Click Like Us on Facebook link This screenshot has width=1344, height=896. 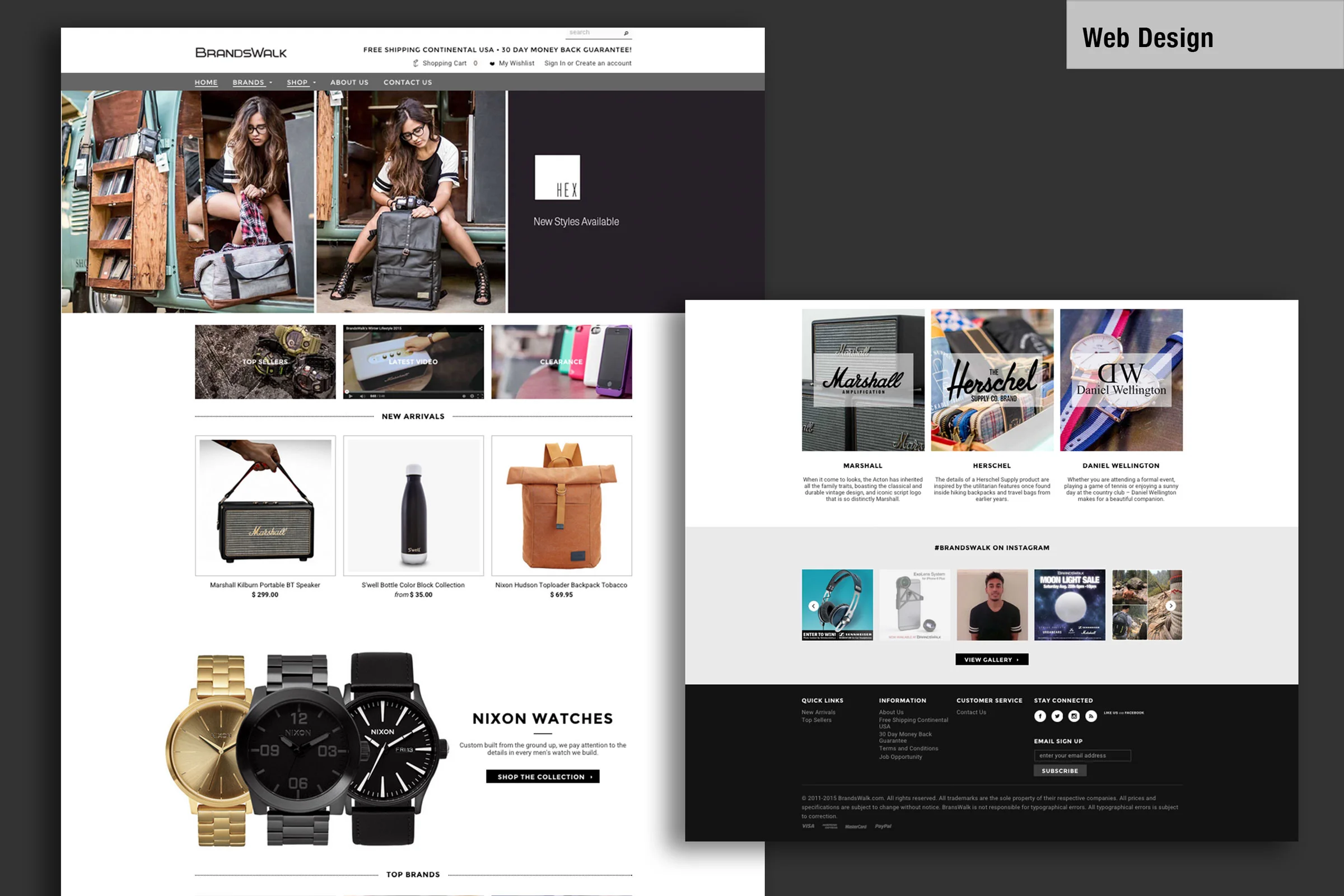[1124, 713]
